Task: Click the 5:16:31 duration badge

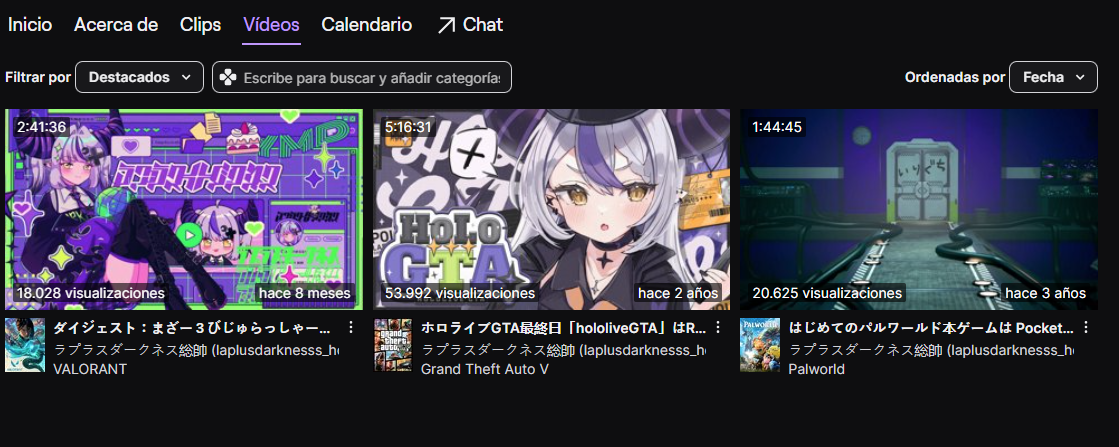Action: click(409, 127)
